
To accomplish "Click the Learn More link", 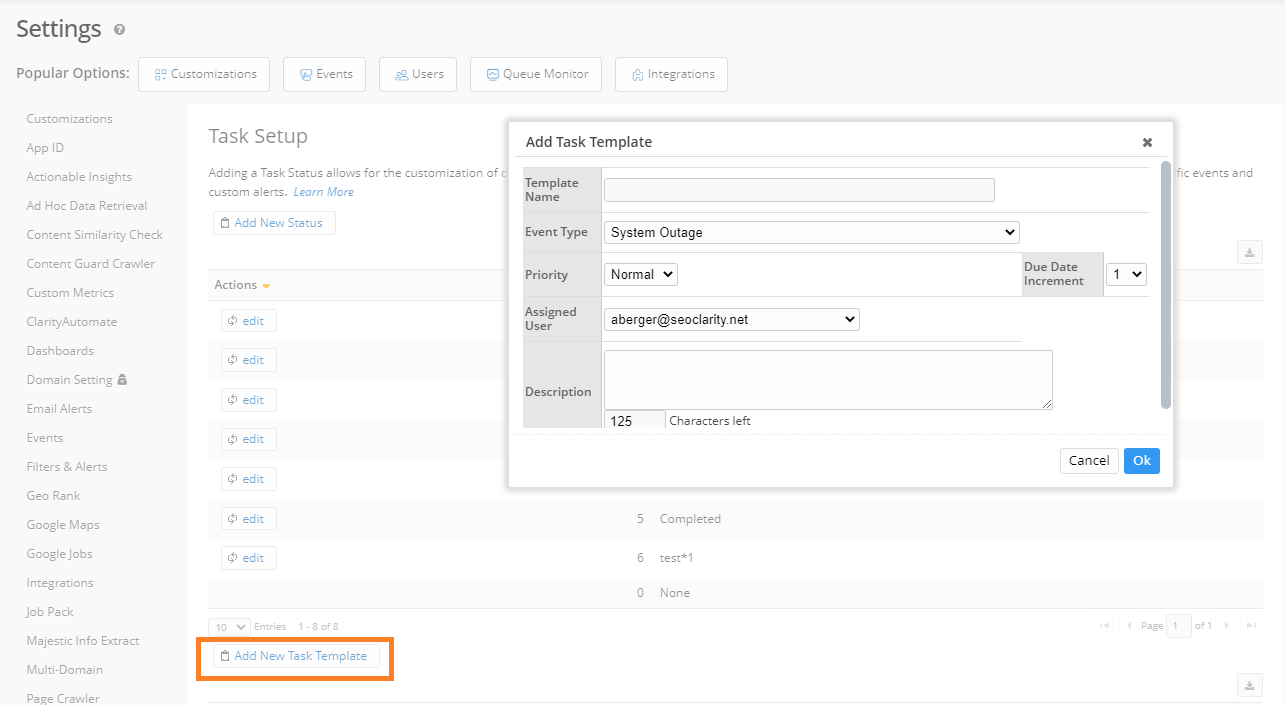I will (x=323, y=192).
